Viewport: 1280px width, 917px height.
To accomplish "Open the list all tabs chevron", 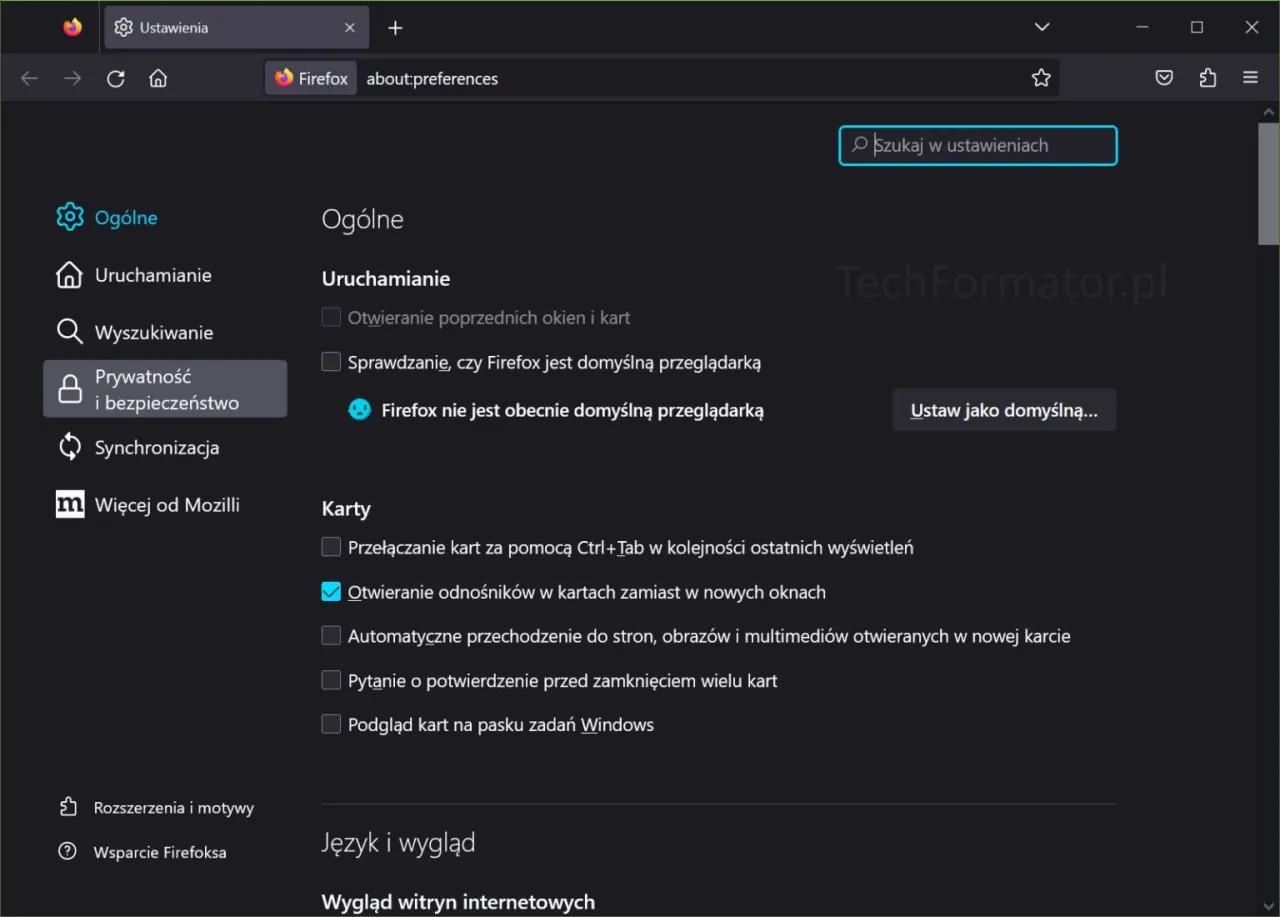I will (1042, 27).
